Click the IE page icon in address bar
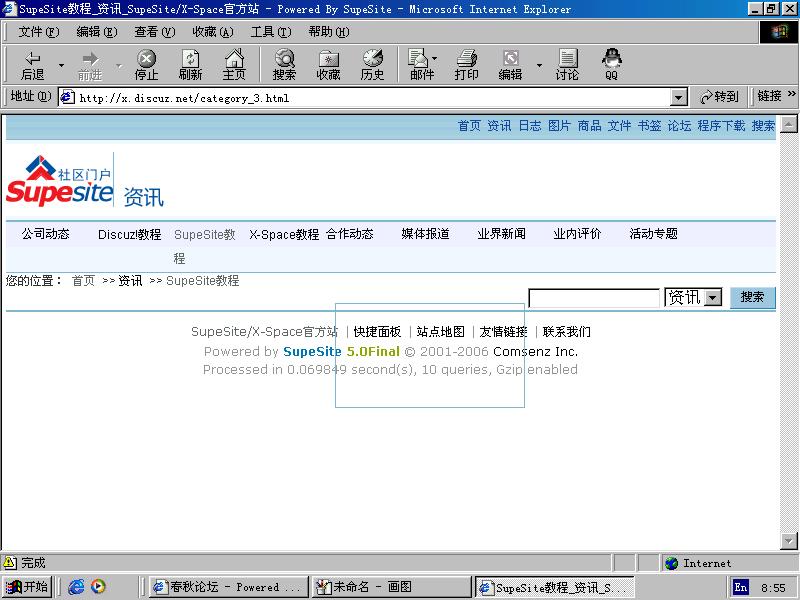This screenshot has height=600, width=800. click(67, 97)
